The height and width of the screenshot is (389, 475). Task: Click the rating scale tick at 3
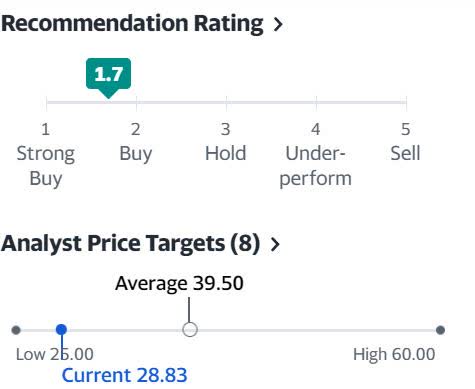click(226, 103)
